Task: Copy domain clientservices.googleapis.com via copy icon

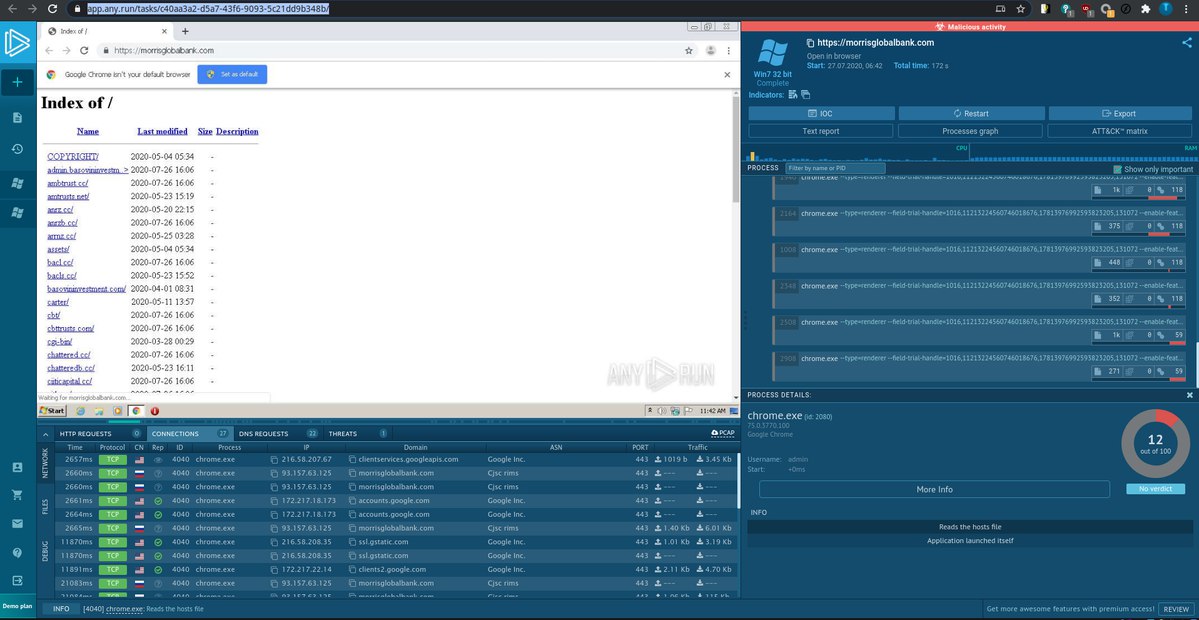Action: 353,459
